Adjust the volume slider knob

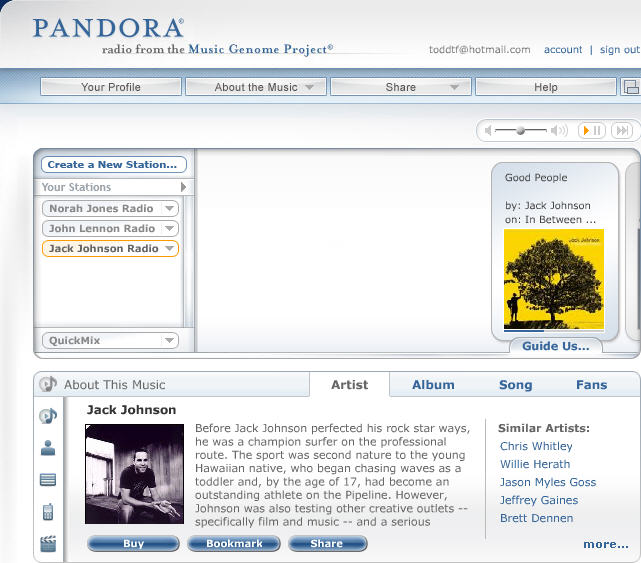tap(520, 131)
